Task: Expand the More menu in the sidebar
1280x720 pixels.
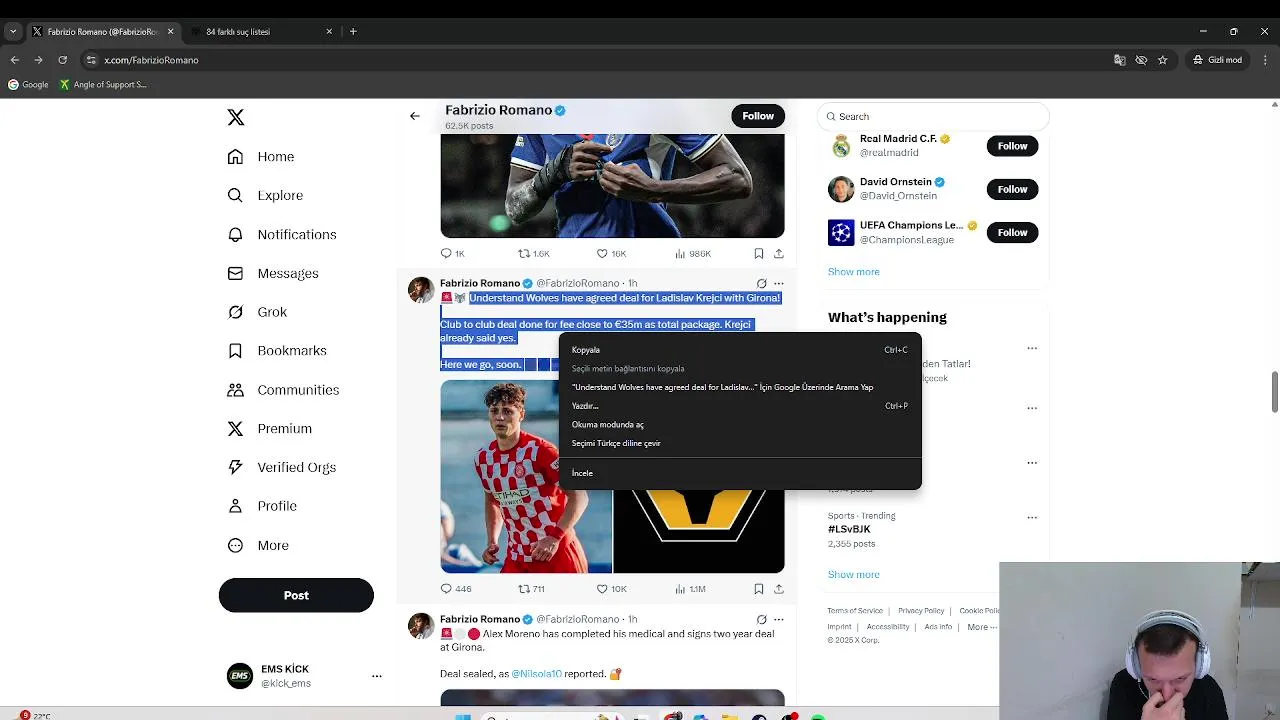Action: [x=258, y=545]
